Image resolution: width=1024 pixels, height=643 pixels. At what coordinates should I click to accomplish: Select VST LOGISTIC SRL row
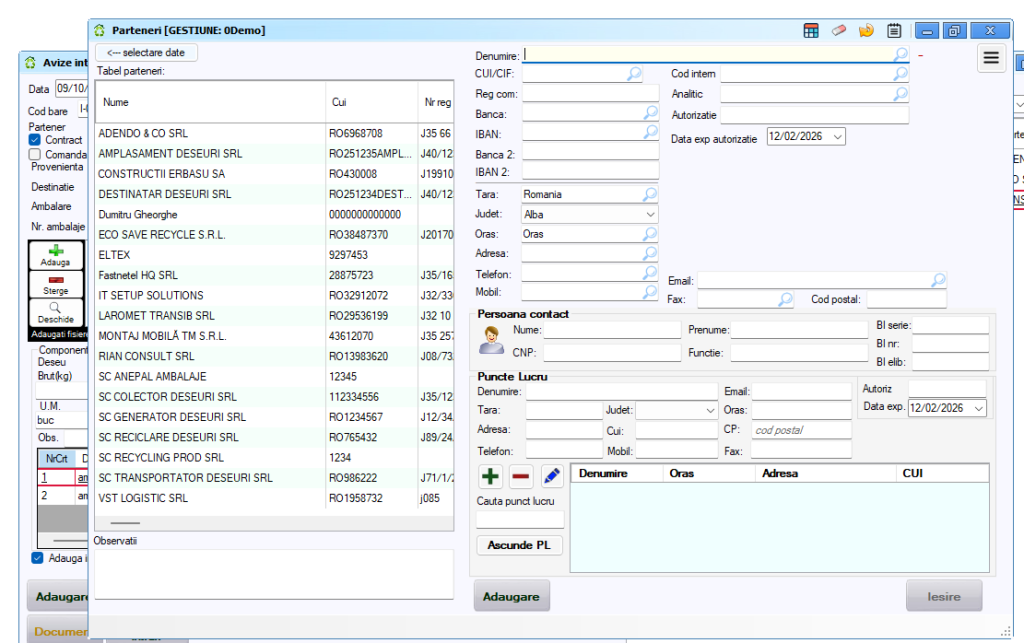(274, 497)
